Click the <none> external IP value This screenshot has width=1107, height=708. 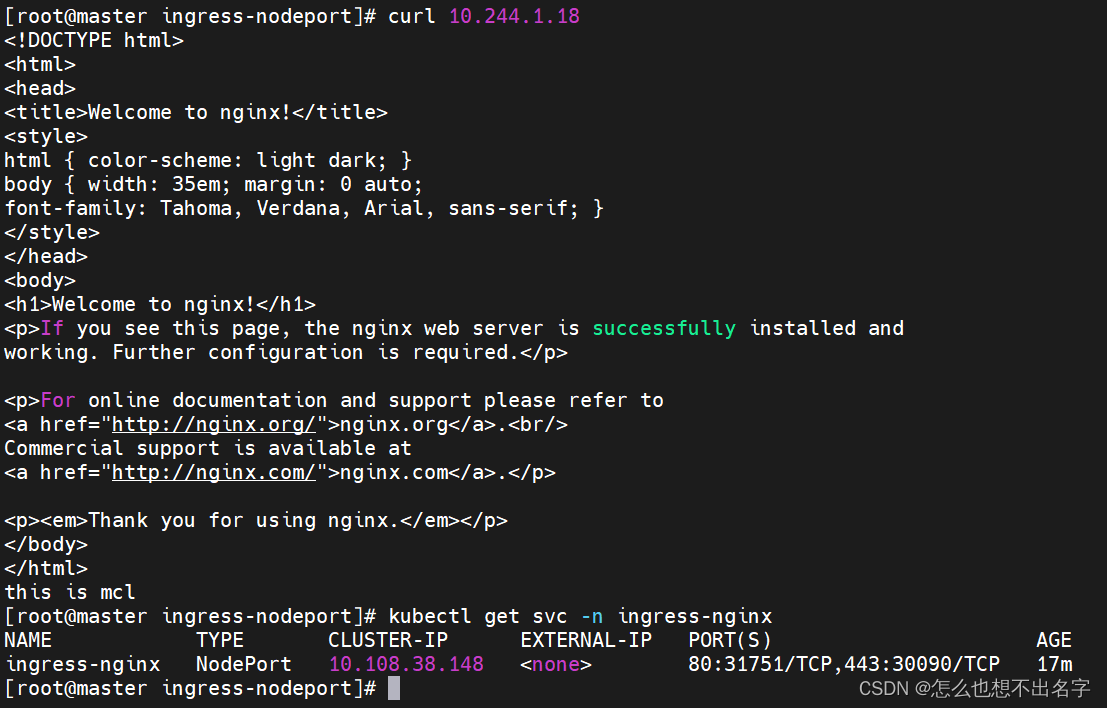tap(556, 664)
